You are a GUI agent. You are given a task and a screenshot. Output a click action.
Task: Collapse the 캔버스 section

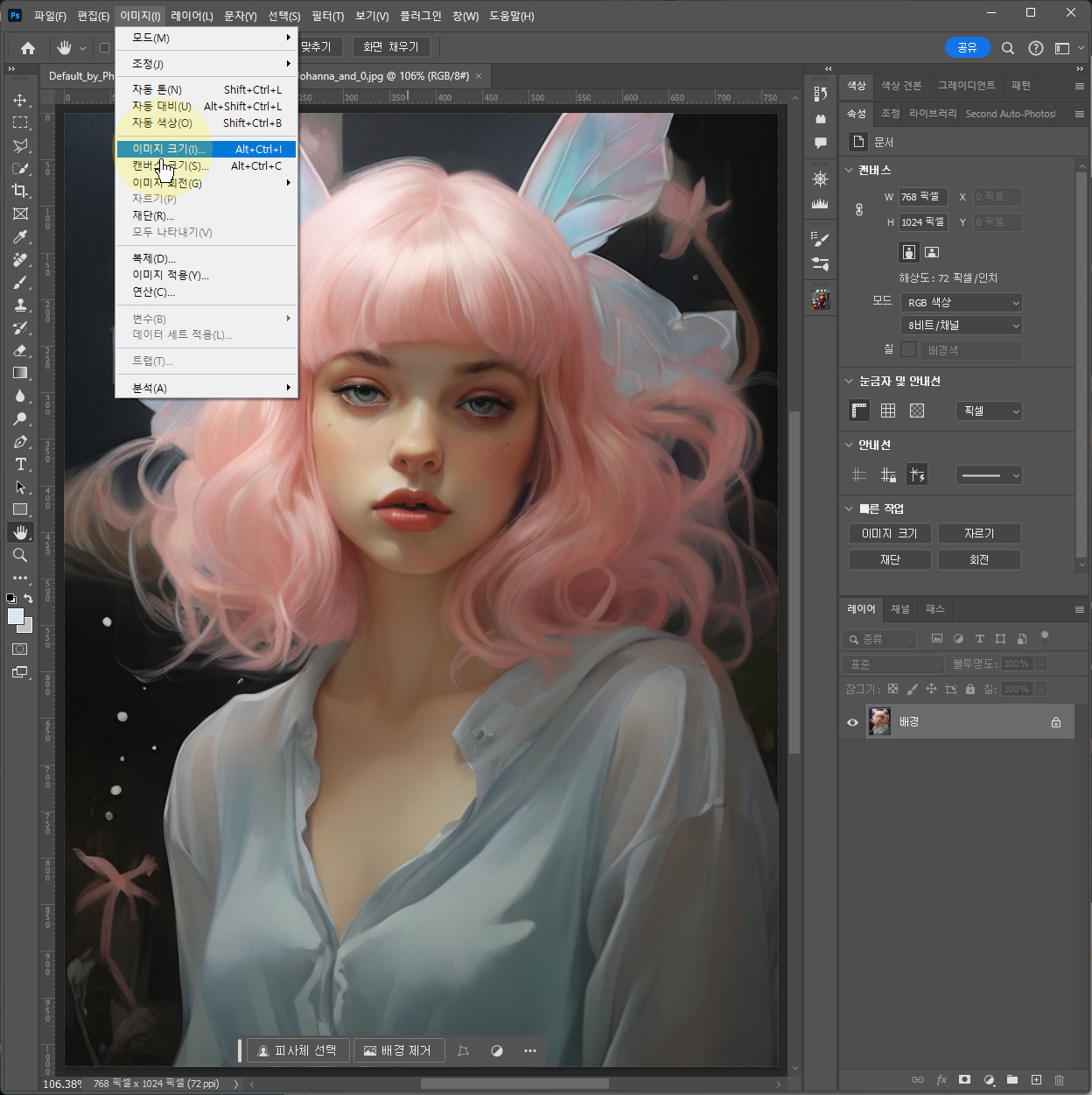click(x=849, y=170)
